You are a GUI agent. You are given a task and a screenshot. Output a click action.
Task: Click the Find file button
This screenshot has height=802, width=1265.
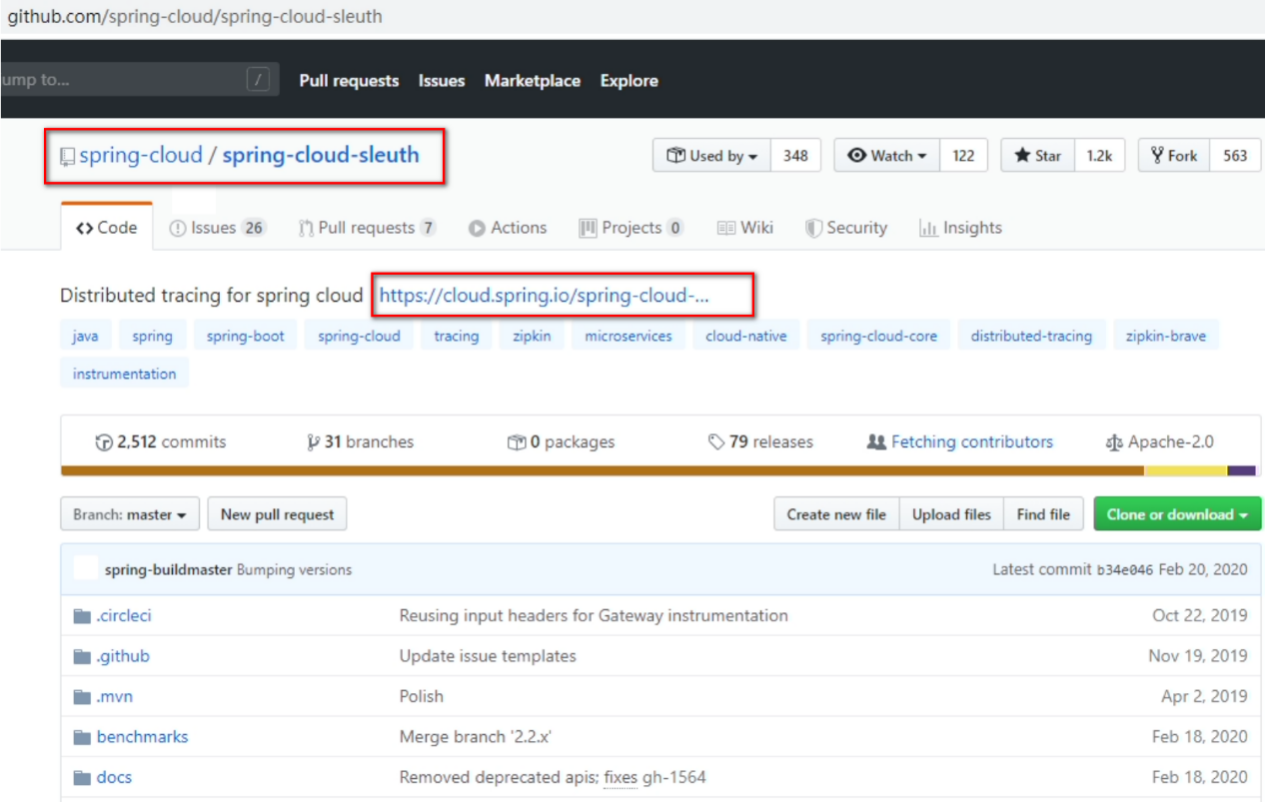[x=1043, y=515]
